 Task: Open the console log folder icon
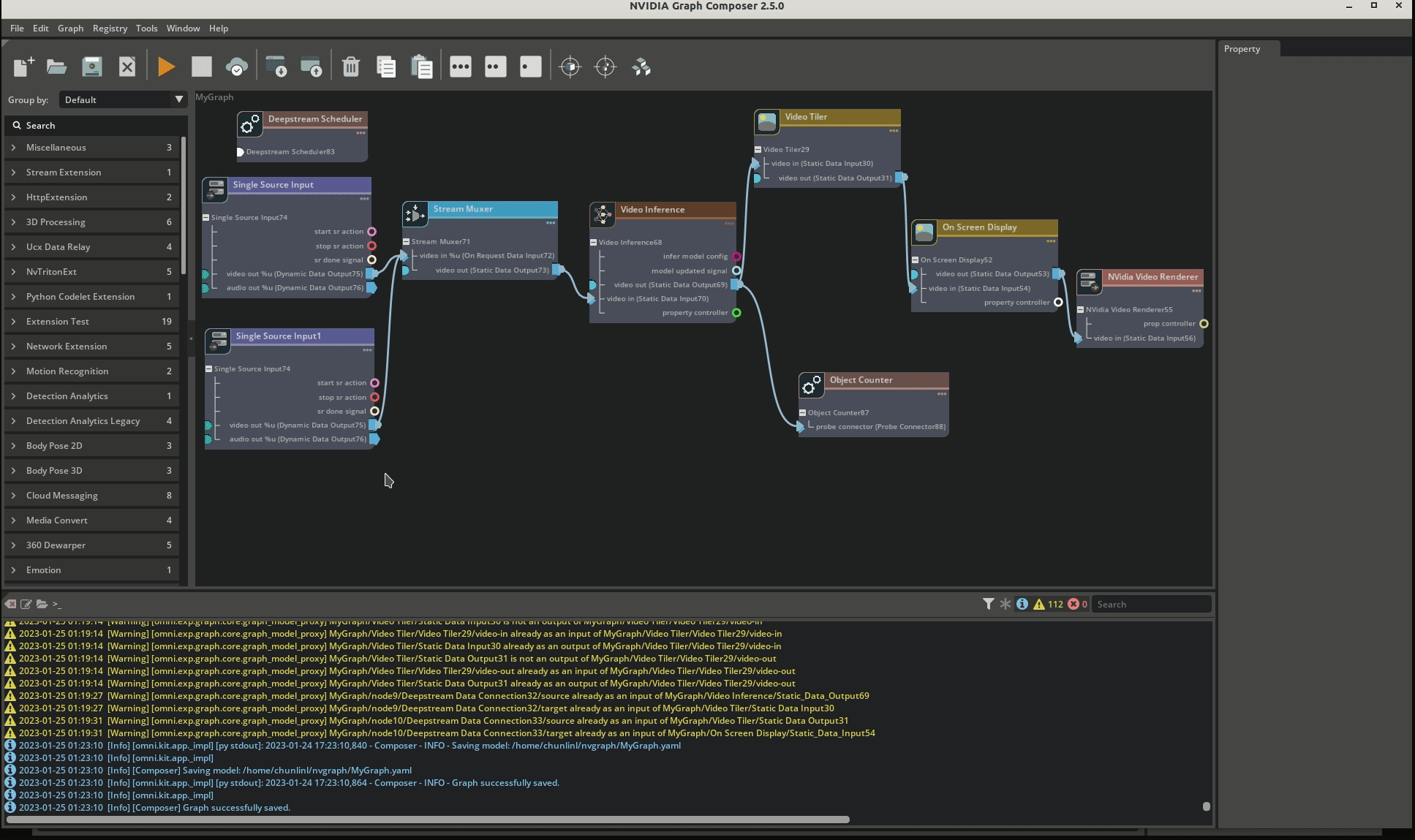pos(42,604)
